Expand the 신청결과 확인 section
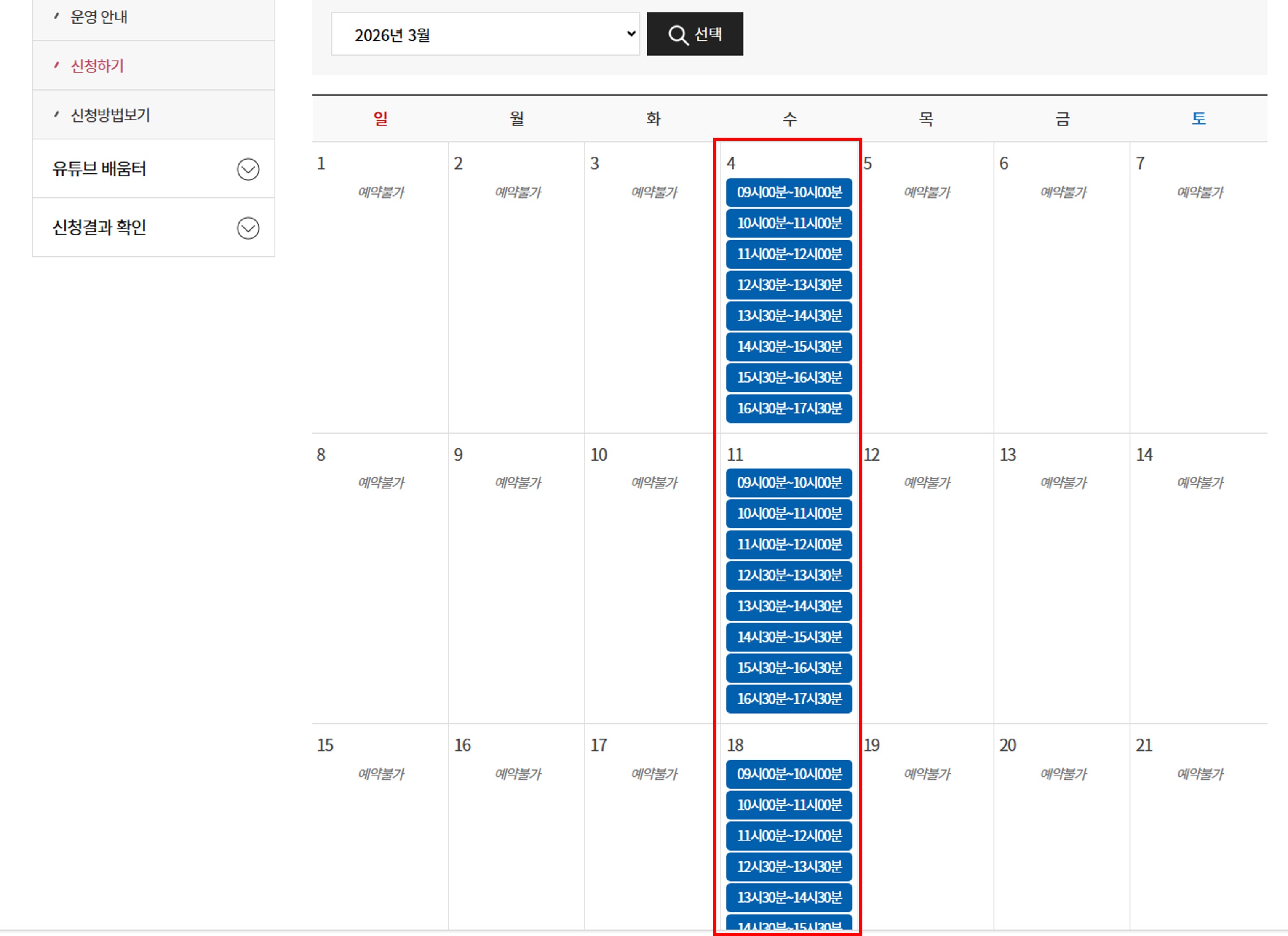Viewport: 1288px width, 936px height. tap(99, 228)
